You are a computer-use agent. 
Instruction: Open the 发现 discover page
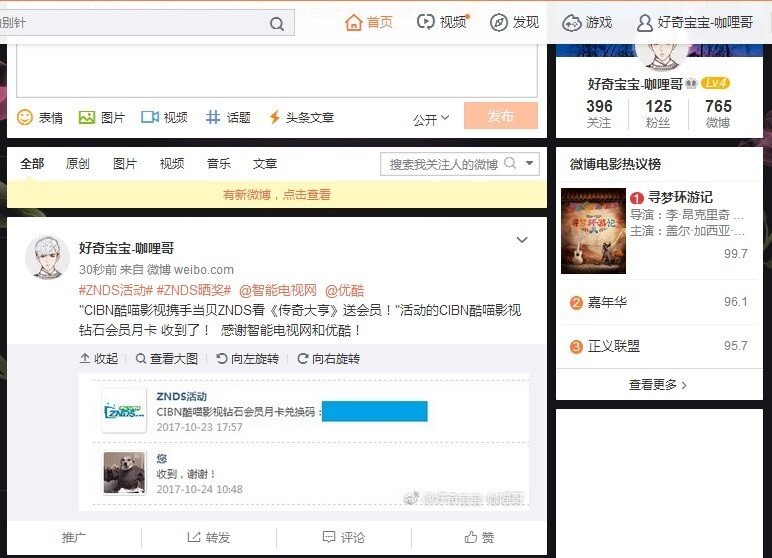pos(515,22)
